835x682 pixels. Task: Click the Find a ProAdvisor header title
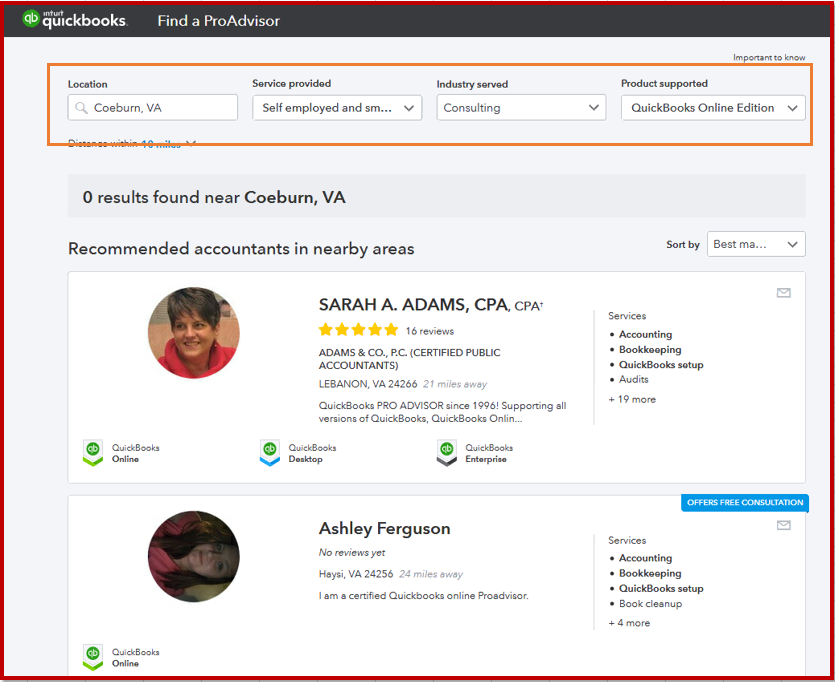coord(218,21)
